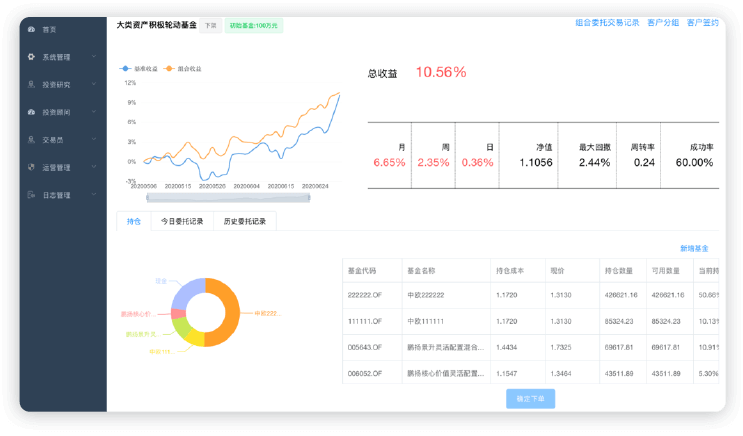Expand the 日志管理 submenu arrow

pos(93,195)
